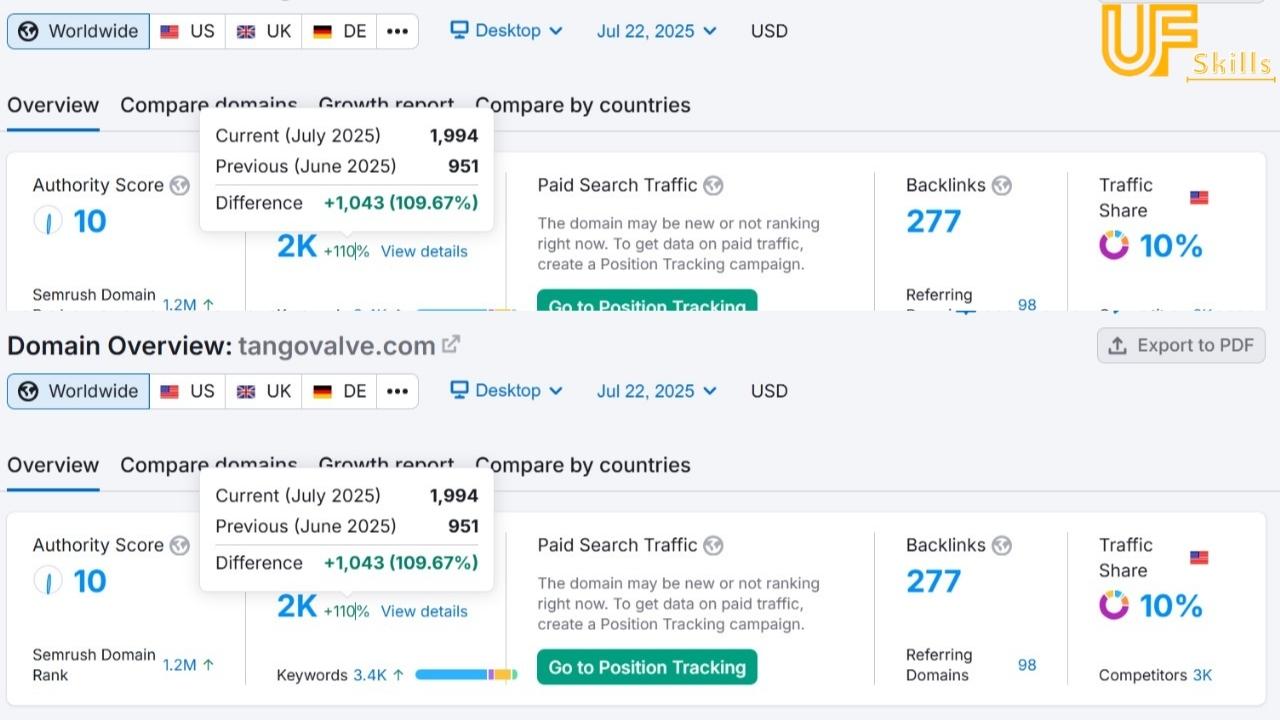Viewport: 1280px width, 720px height.
Task: Select DE database in lower country bar
Action: [x=339, y=391]
